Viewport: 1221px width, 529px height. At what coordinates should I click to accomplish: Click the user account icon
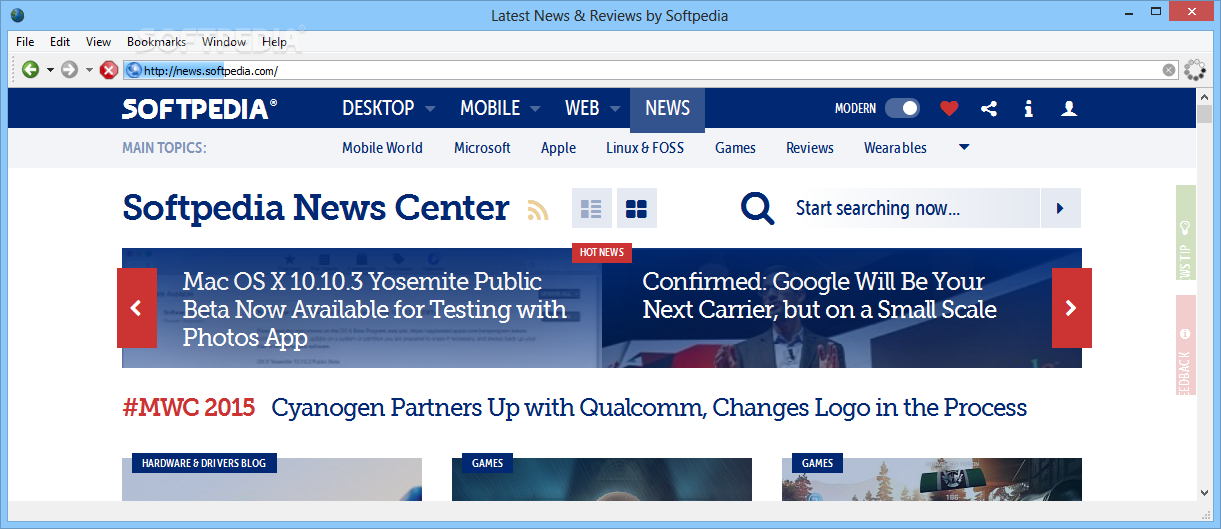click(1069, 108)
